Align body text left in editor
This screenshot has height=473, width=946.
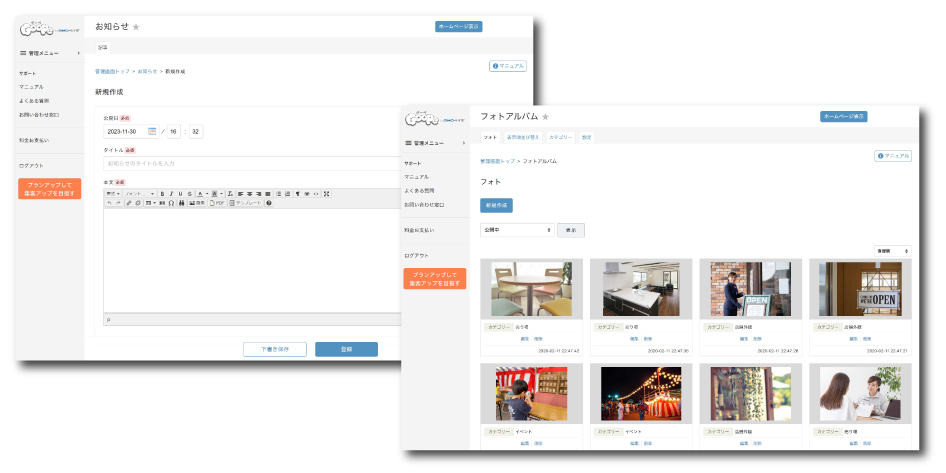point(240,194)
